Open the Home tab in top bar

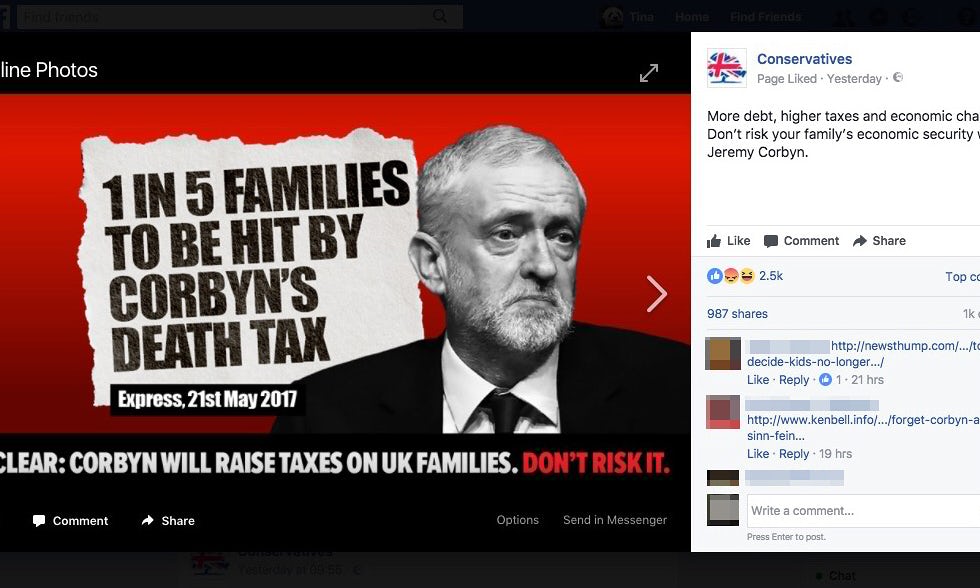point(692,17)
